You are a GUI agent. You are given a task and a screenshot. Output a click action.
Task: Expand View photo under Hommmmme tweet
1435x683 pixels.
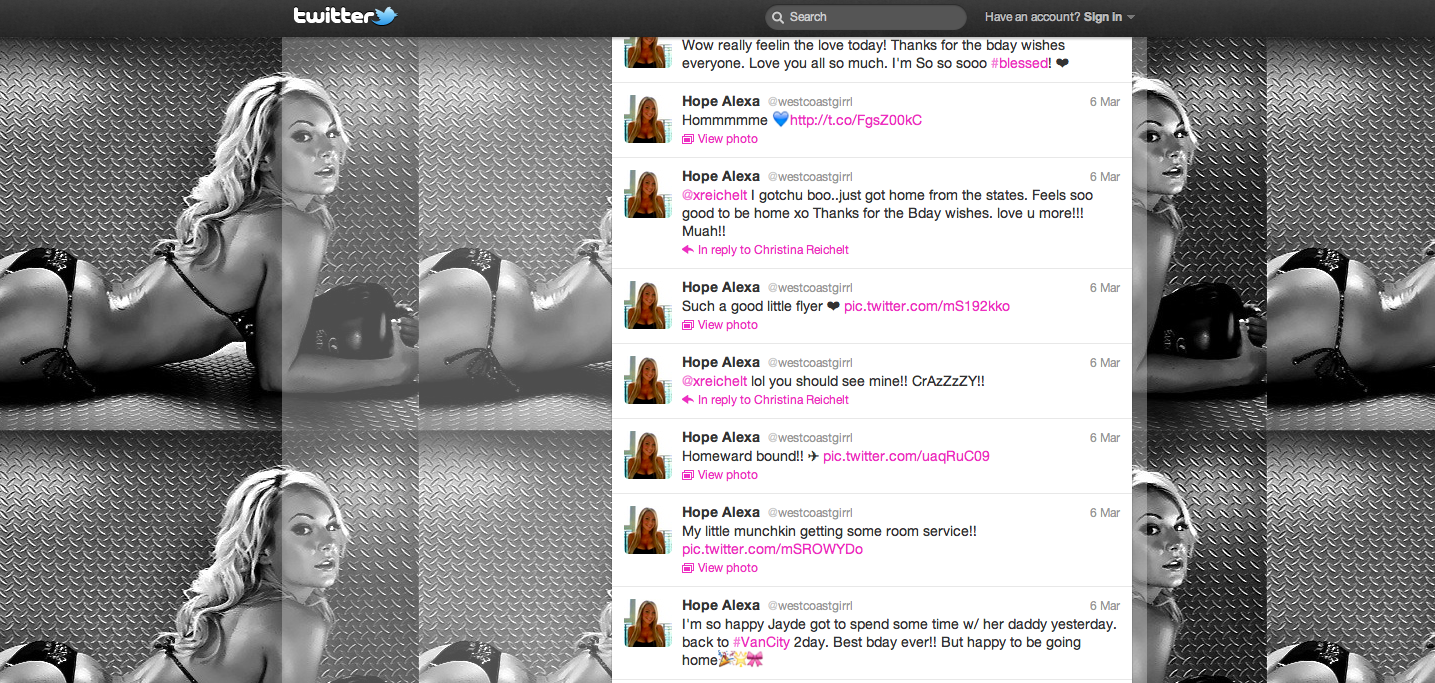[727, 139]
